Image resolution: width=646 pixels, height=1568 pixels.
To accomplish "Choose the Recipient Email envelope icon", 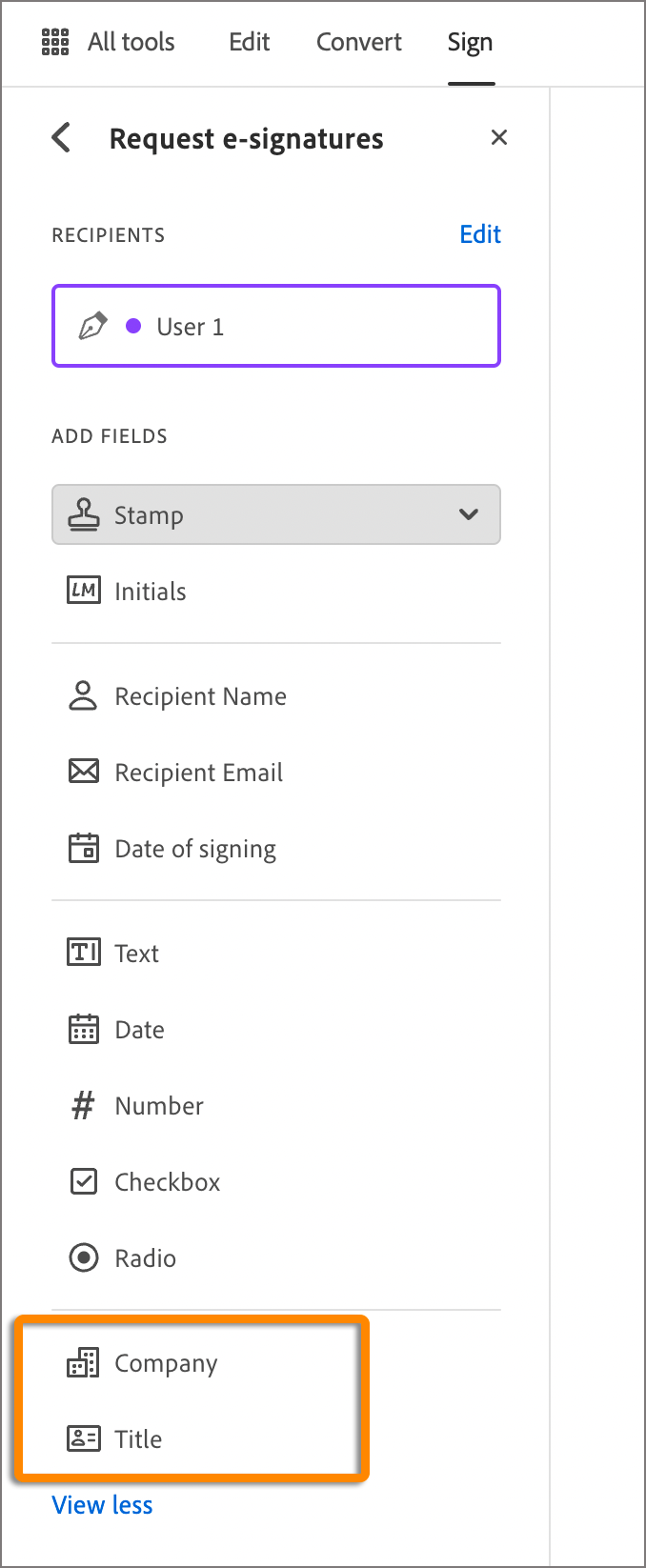I will pos(84,772).
